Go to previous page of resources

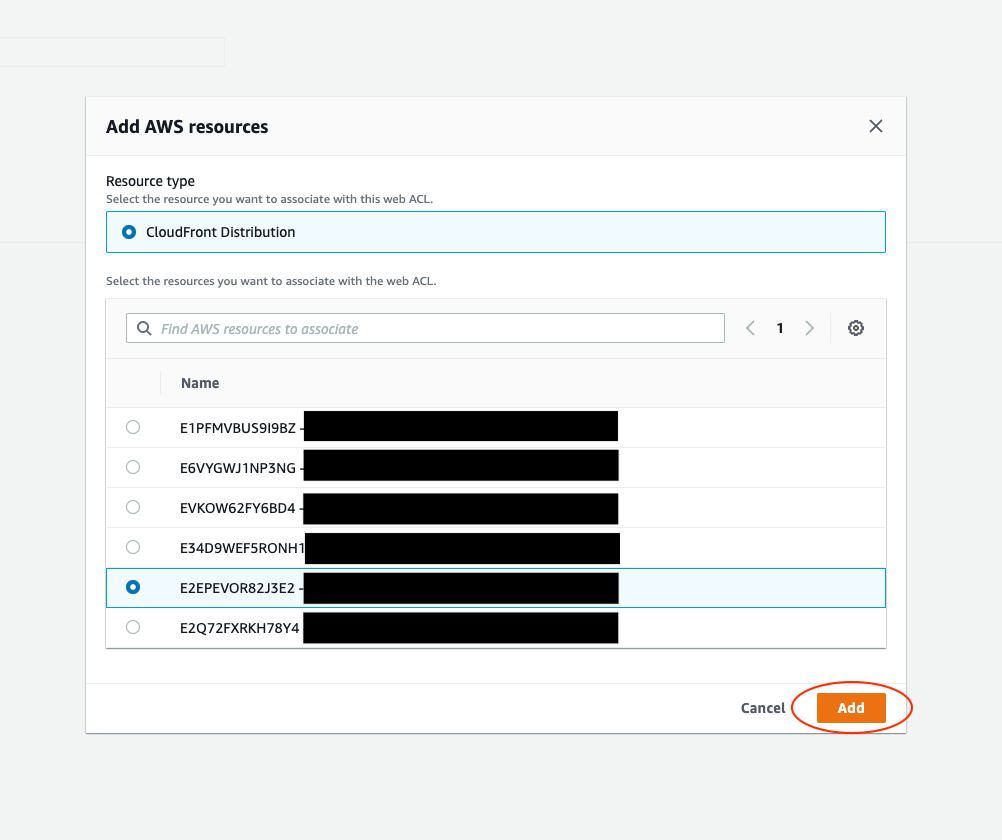click(x=750, y=328)
